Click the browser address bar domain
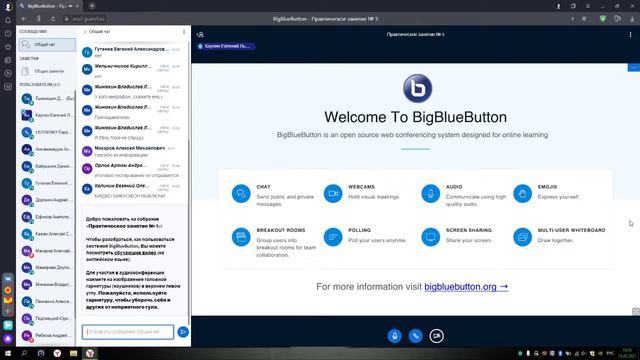The width and height of the screenshot is (640, 360). (88, 19)
